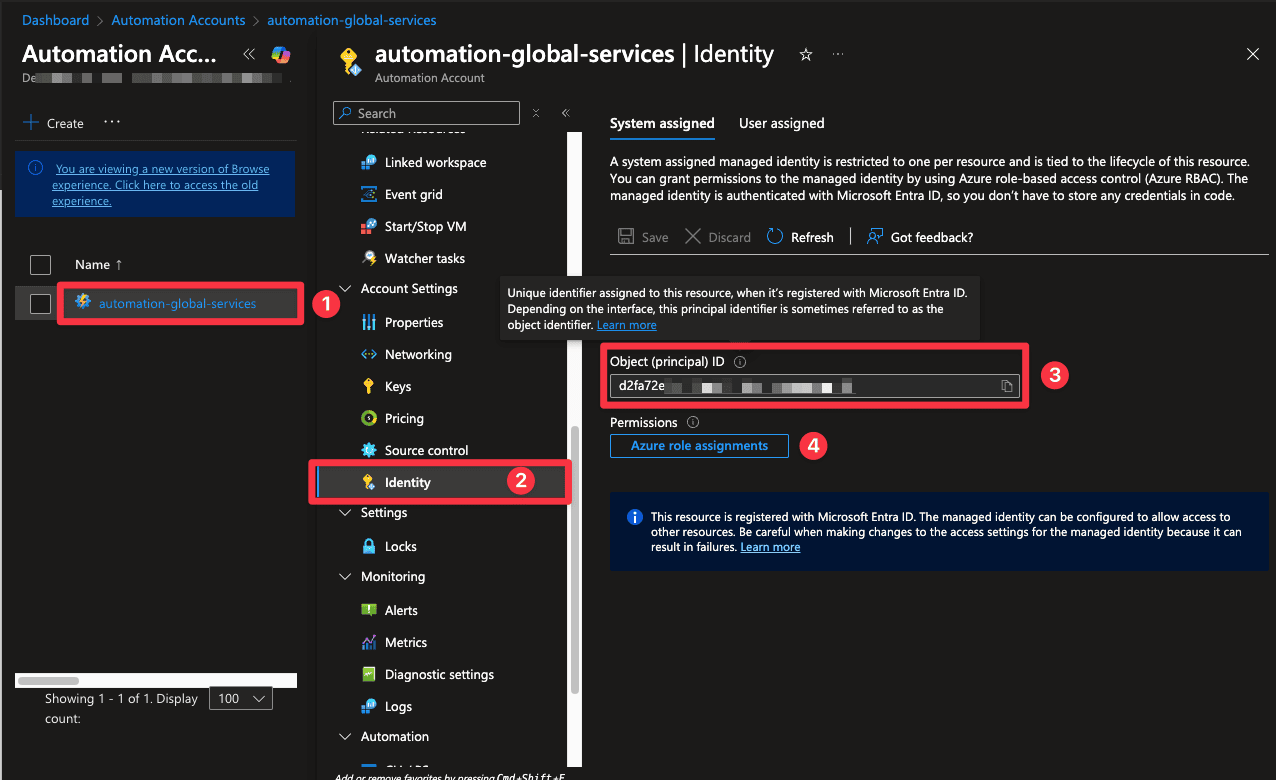1276x780 pixels.
Task: Open the Copilot icon in Automation Accounts header
Action: [x=281, y=54]
